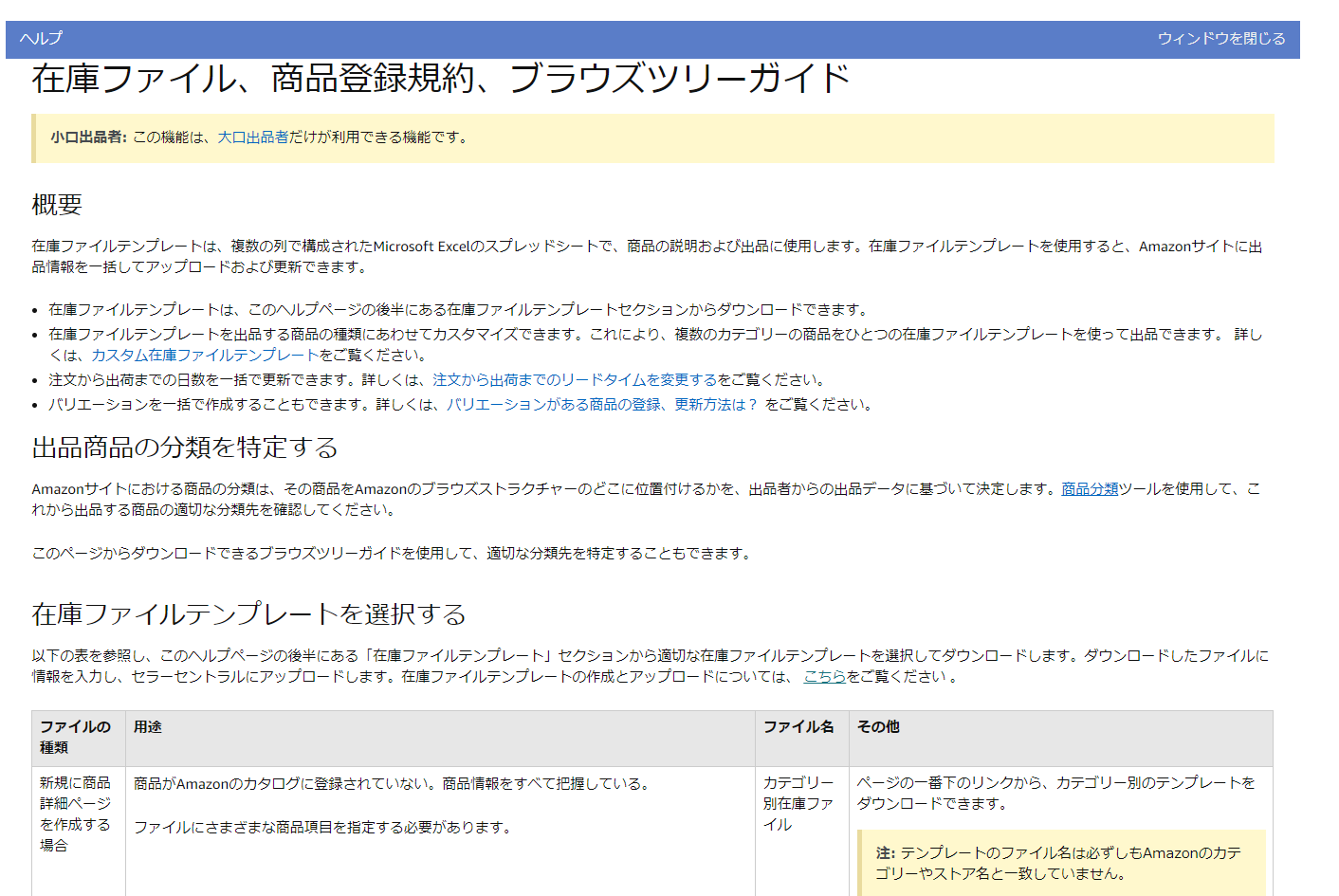1339x896 pixels.
Task: Open the 大口出品者 link in the notice
Action: [x=252, y=137]
